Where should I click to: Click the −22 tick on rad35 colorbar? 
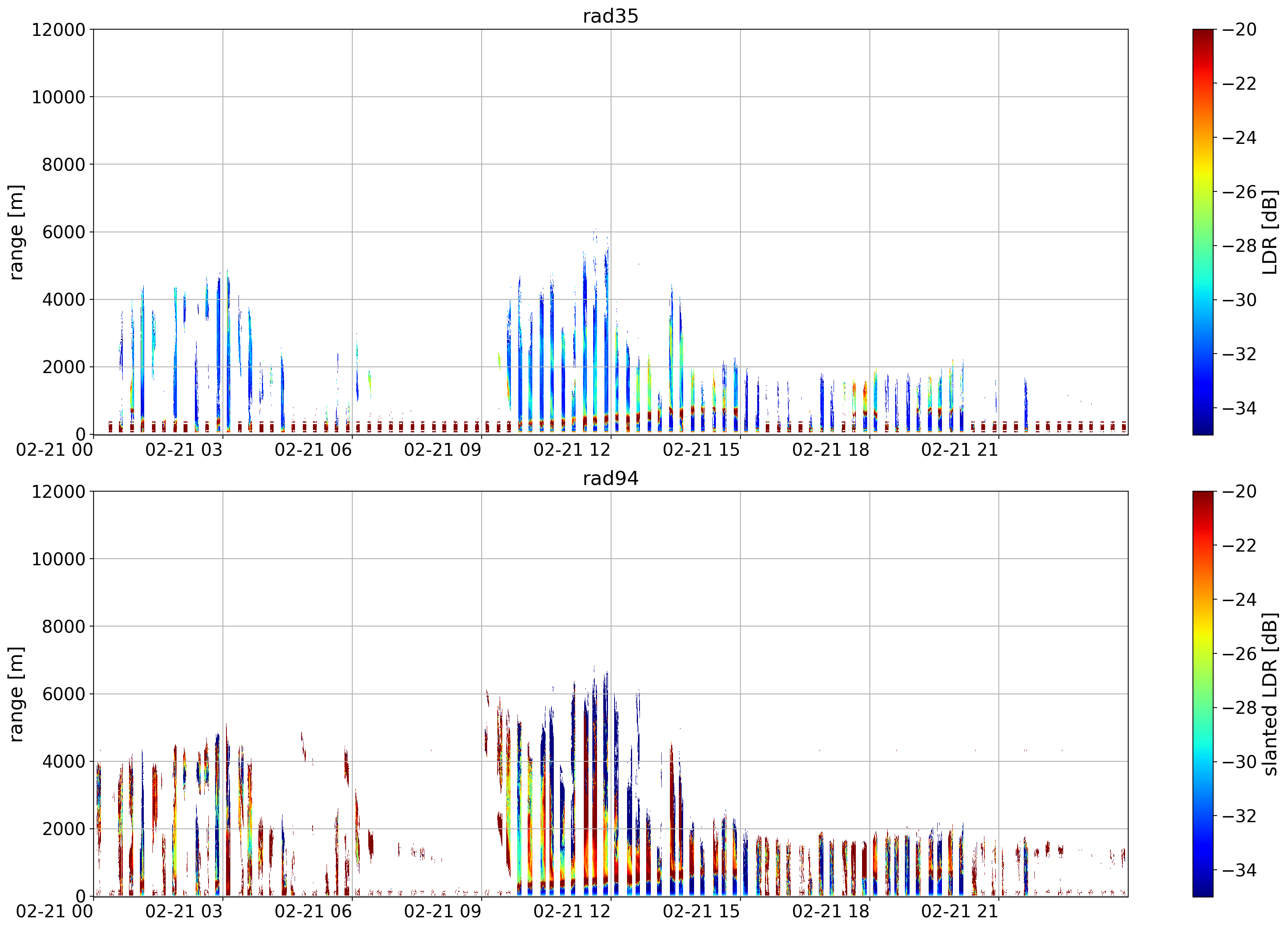click(1239, 83)
